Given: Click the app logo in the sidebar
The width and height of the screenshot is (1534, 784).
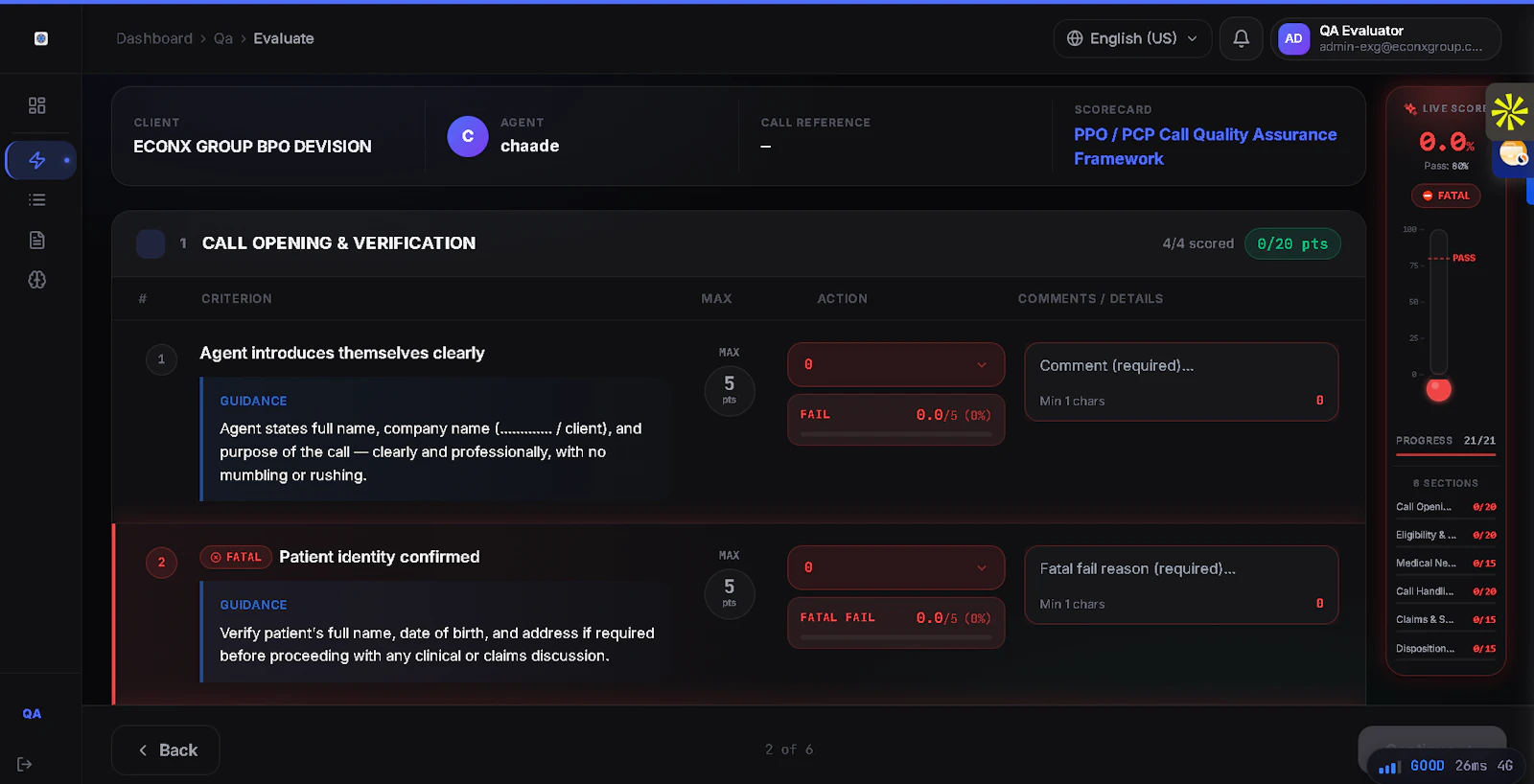Looking at the screenshot, I should (x=41, y=38).
